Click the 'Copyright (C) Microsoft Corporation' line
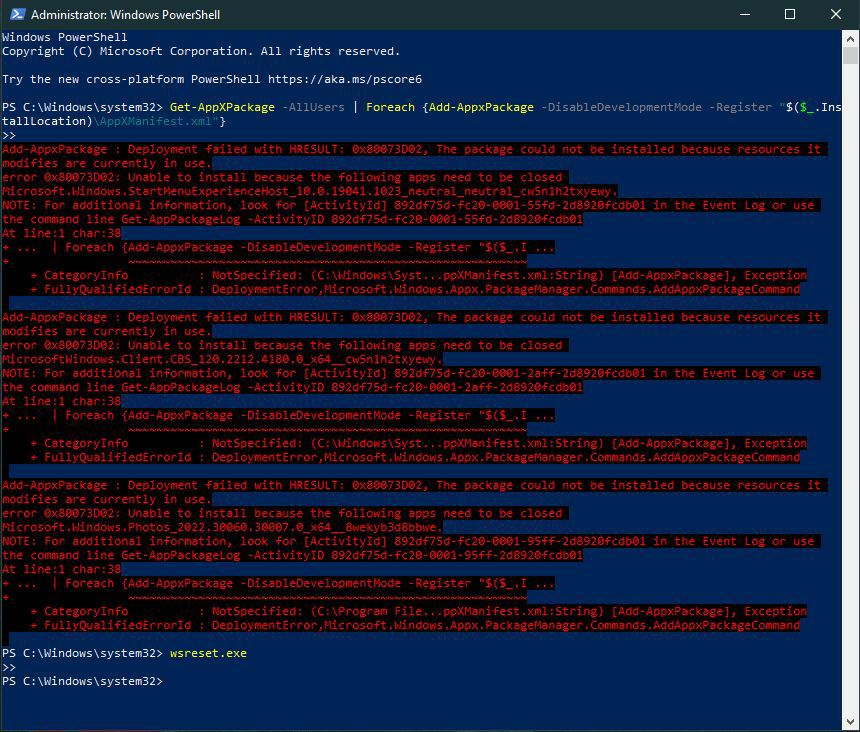The width and height of the screenshot is (860, 732). coord(201,51)
